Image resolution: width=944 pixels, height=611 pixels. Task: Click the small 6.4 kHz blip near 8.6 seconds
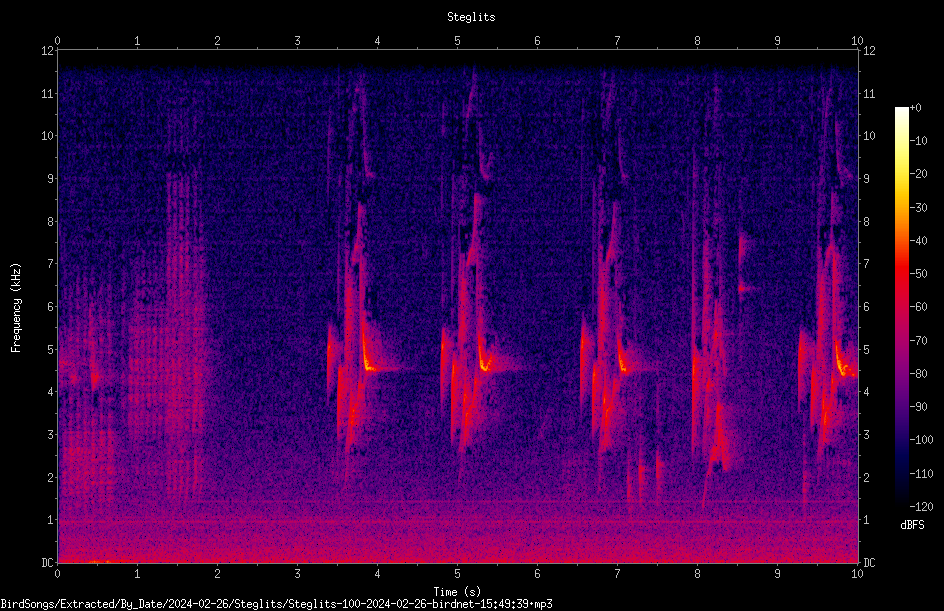[x=747, y=289]
